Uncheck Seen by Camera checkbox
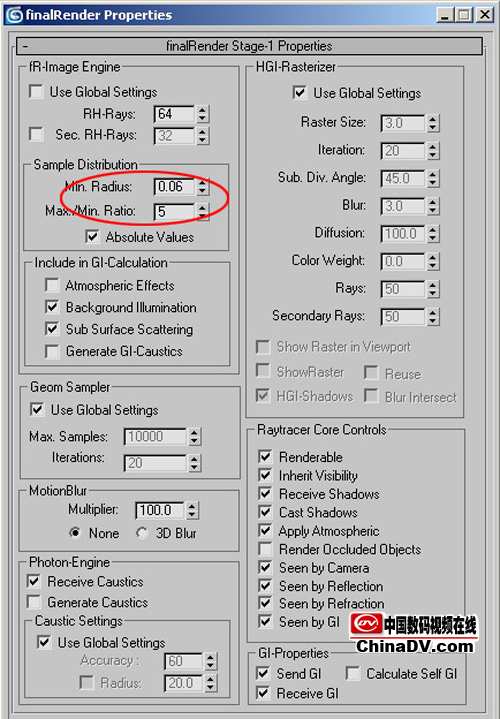The image size is (500, 719). click(x=265, y=567)
